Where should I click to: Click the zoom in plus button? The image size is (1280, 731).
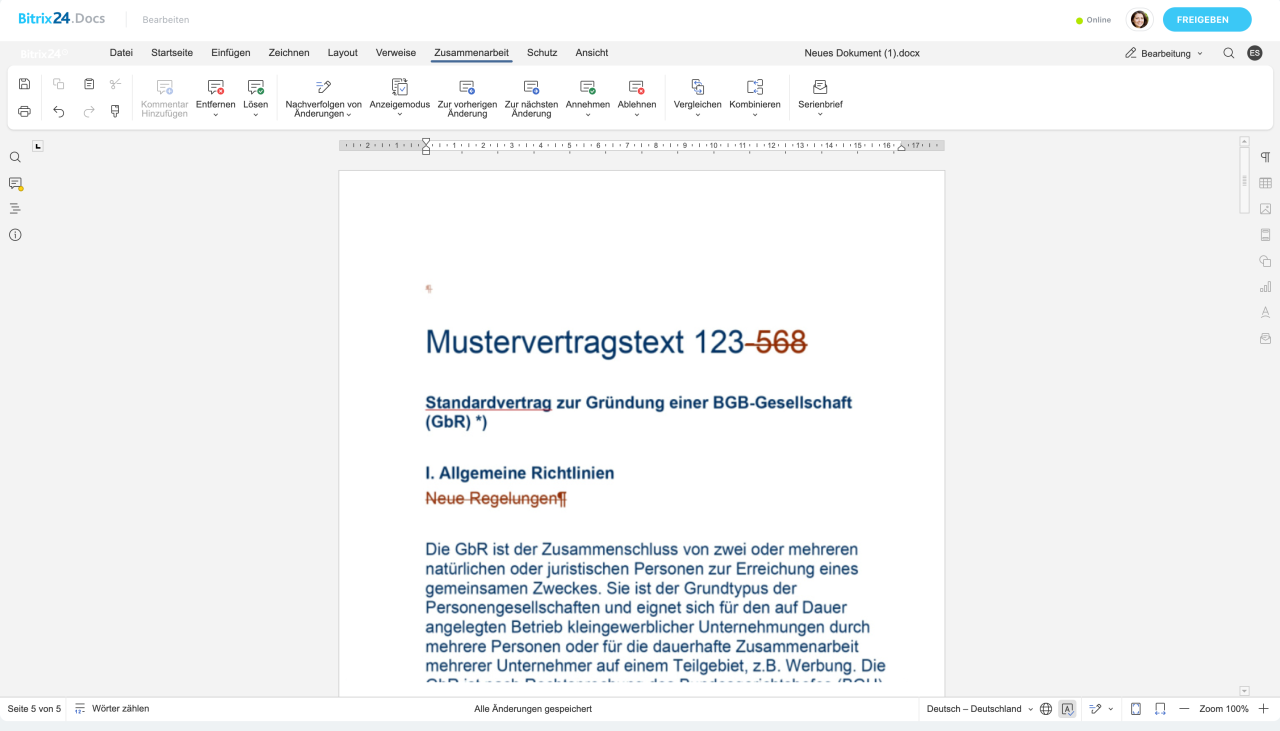(x=1264, y=709)
